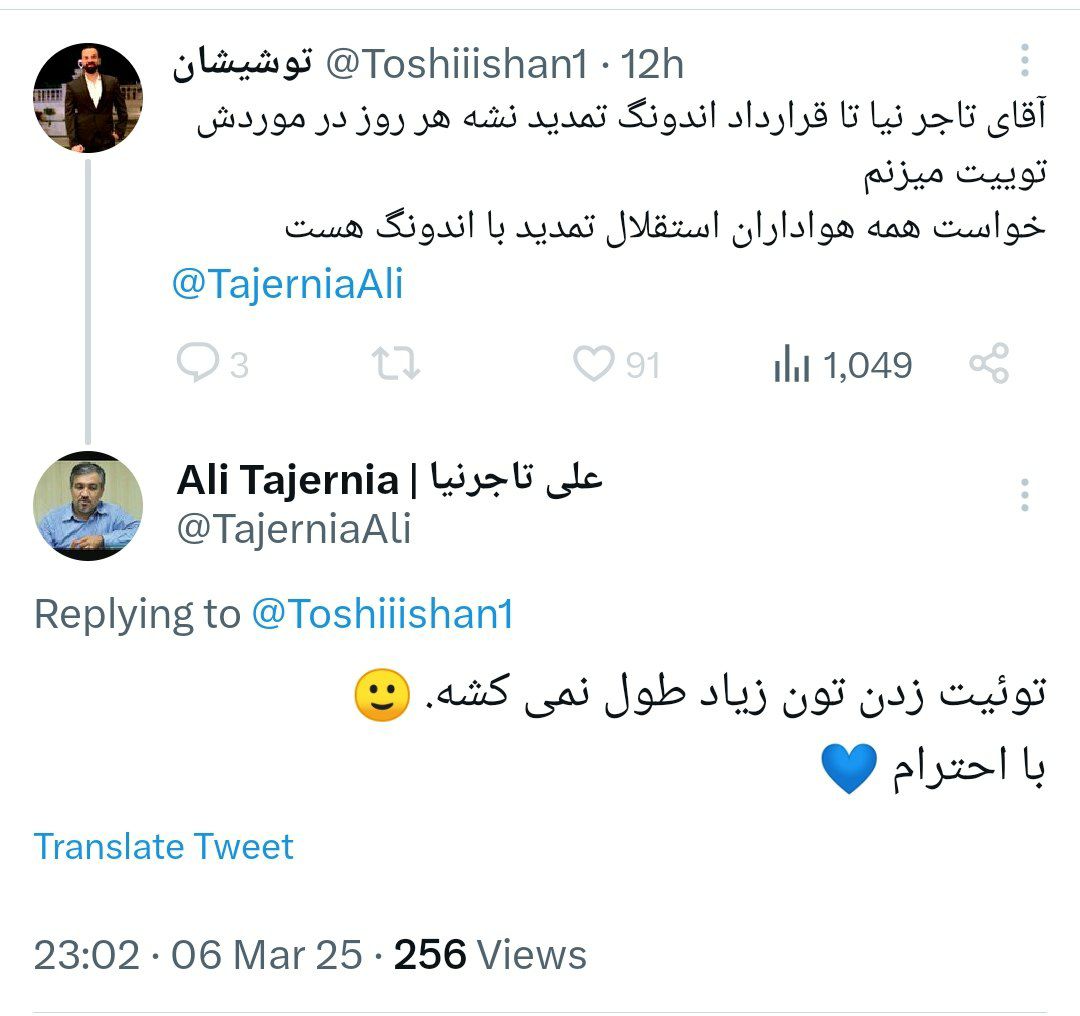The width and height of the screenshot is (1080, 1016).
Task: Open @TajerniaAli mention in first tweet
Action: tap(288, 285)
